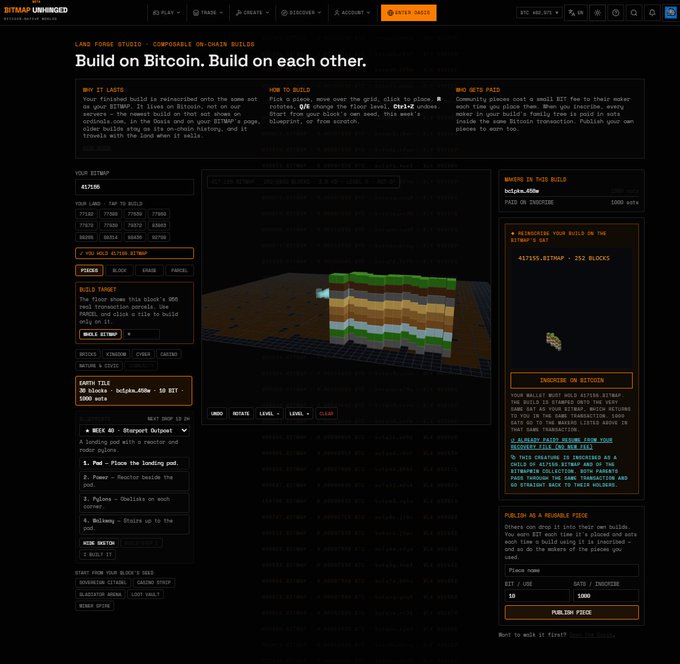Select blueprint step 3 Pylons

(x=134, y=503)
